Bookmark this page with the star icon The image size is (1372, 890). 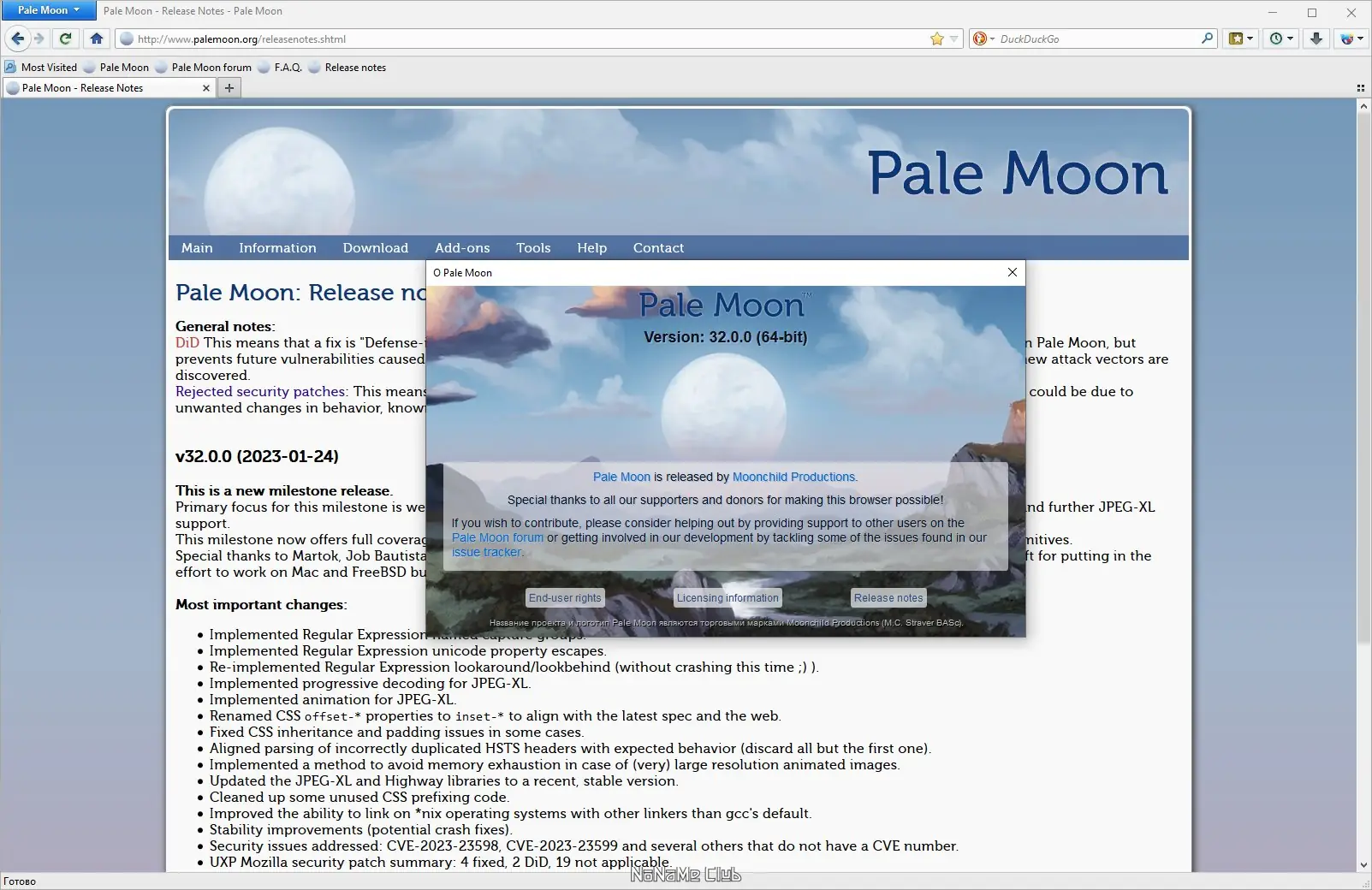coord(937,39)
